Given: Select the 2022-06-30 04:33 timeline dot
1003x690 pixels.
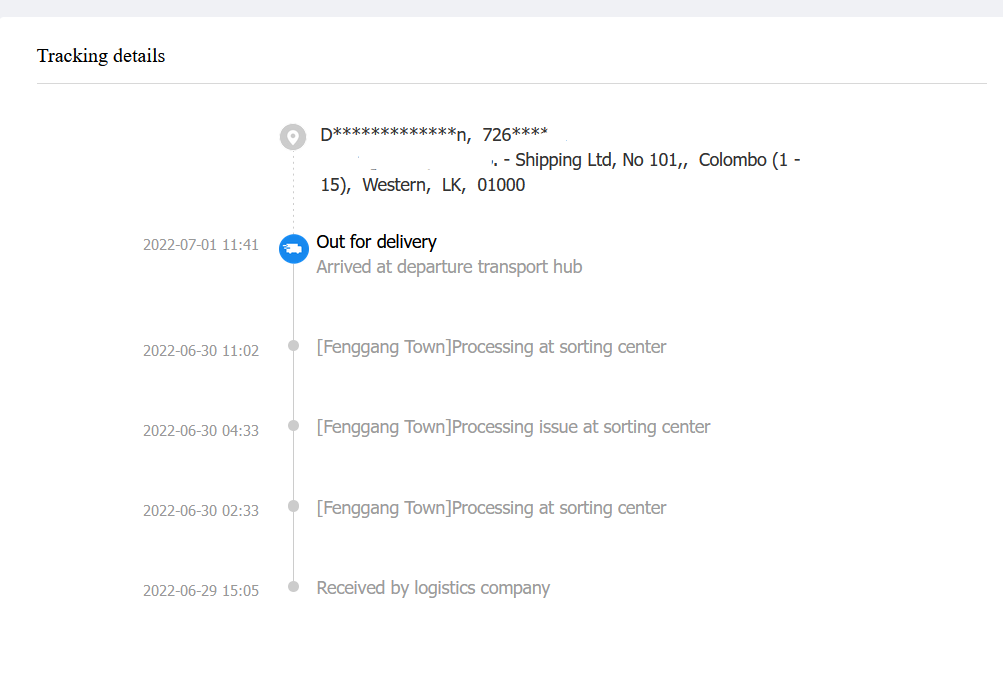Looking at the screenshot, I should pyautogui.click(x=294, y=425).
